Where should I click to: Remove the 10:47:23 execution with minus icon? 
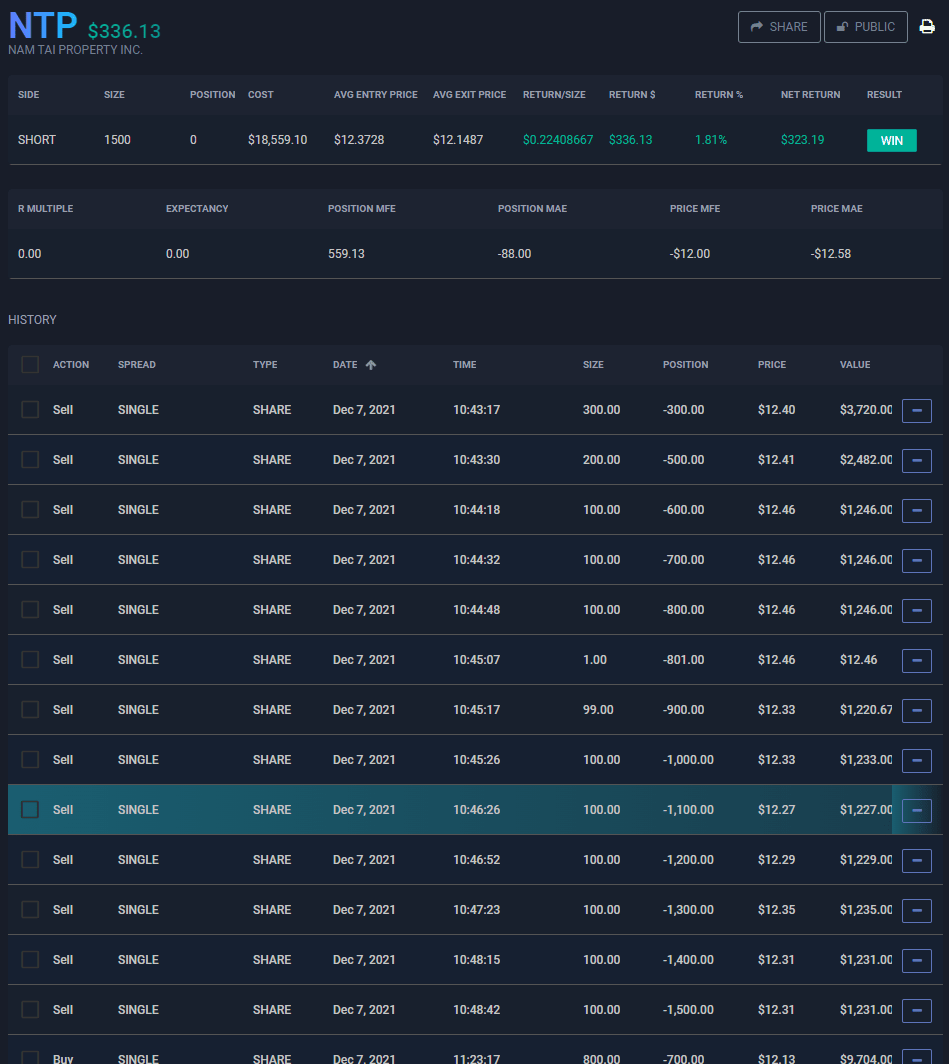(916, 911)
